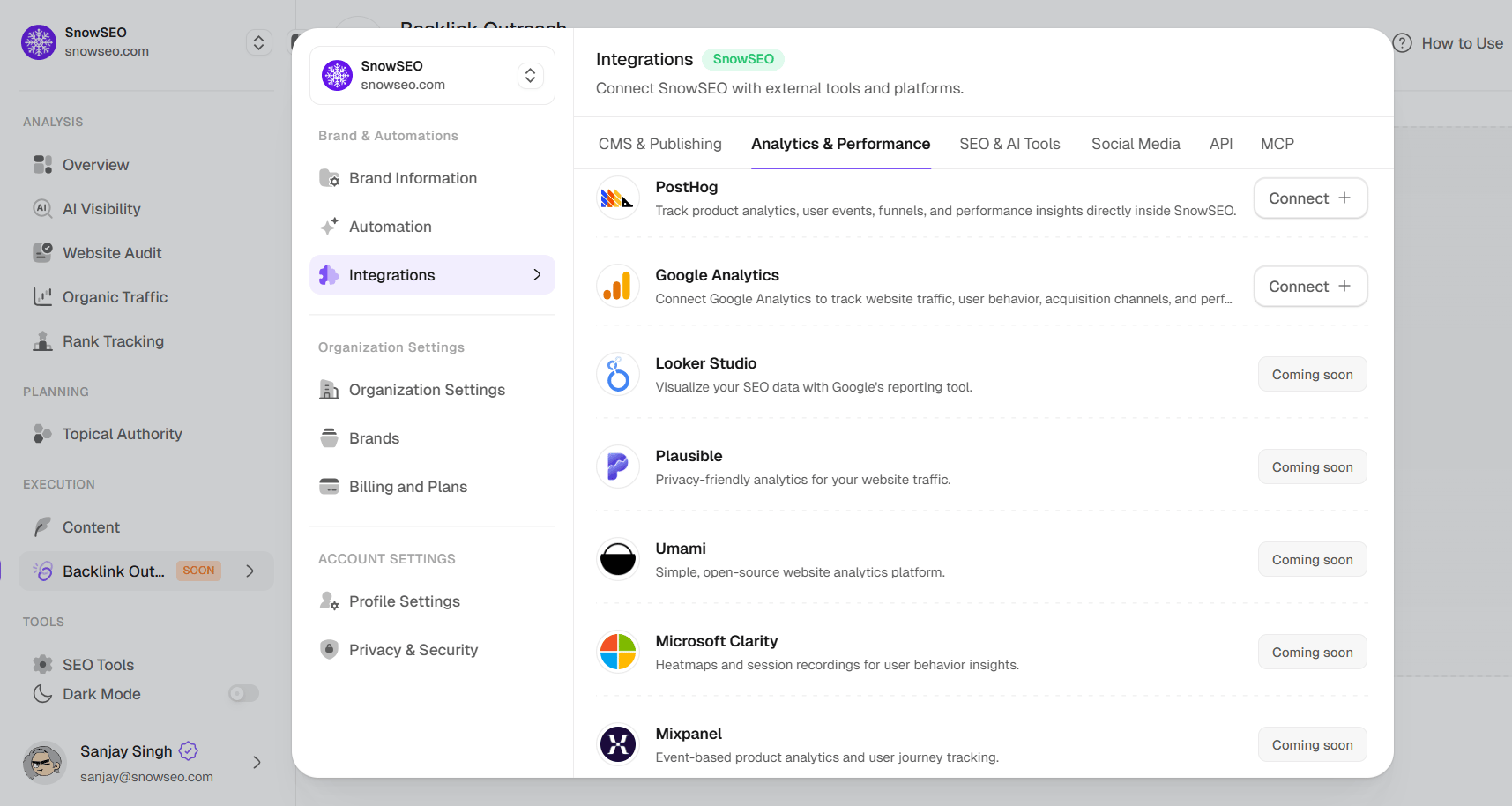Click the SnowSEO green badge
This screenshot has height=806, width=1512.
[743, 59]
